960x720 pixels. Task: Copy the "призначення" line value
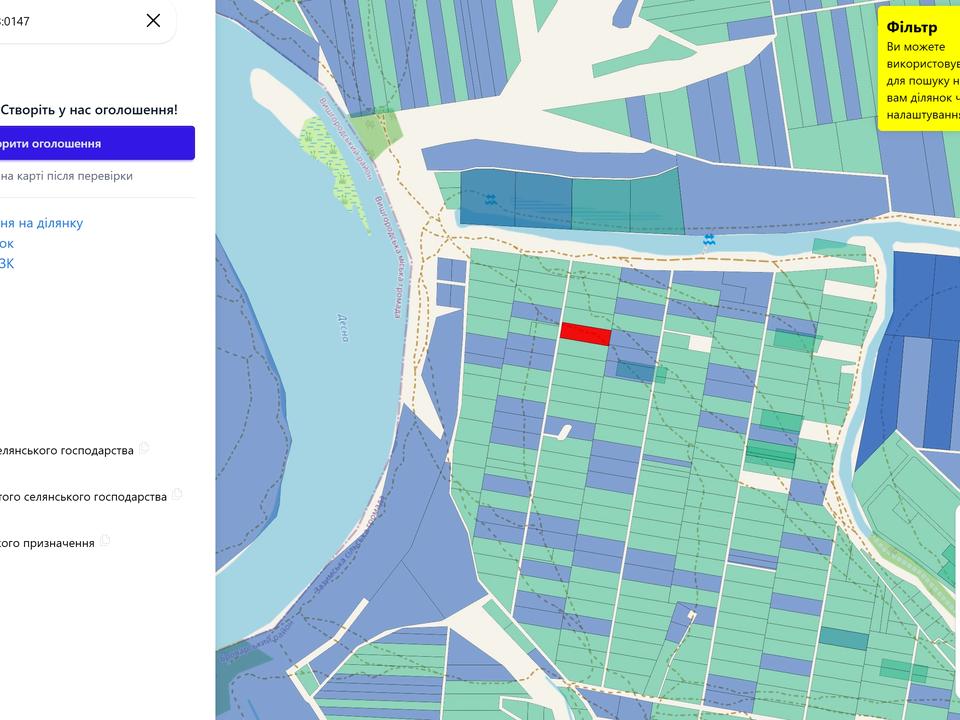click(105, 541)
